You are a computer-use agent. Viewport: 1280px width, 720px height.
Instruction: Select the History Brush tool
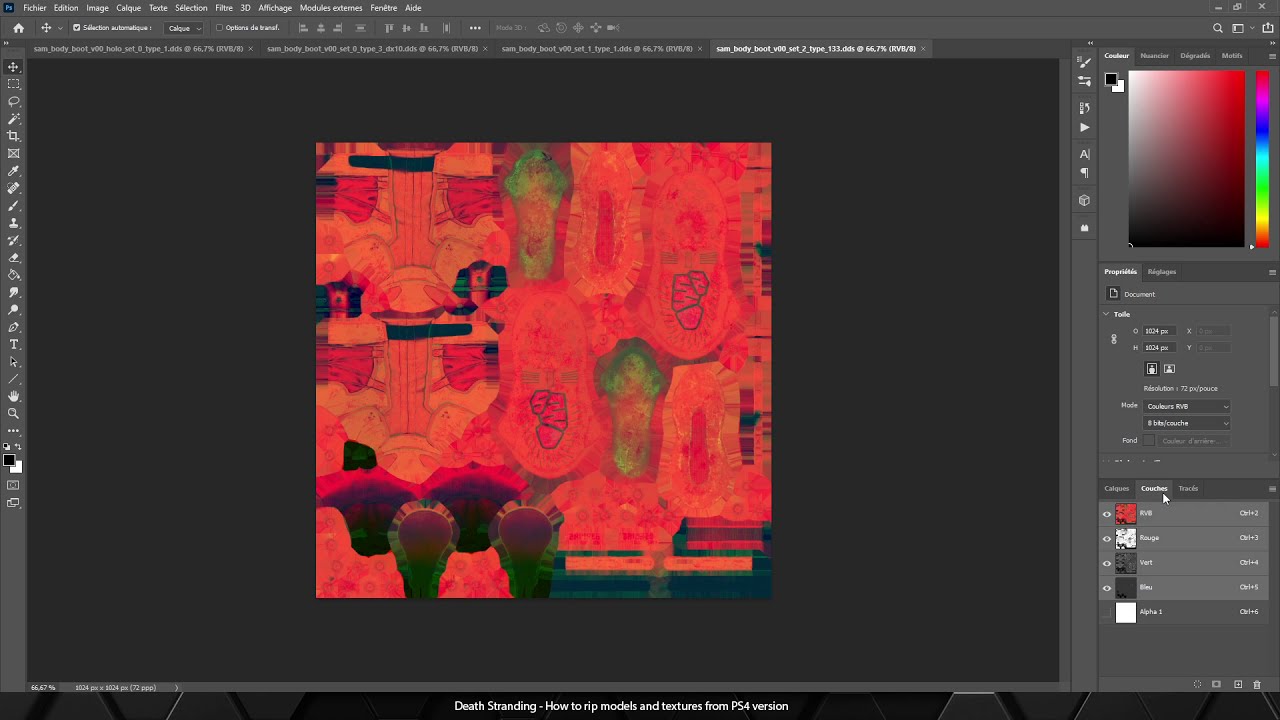pyautogui.click(x=13, y=240)
